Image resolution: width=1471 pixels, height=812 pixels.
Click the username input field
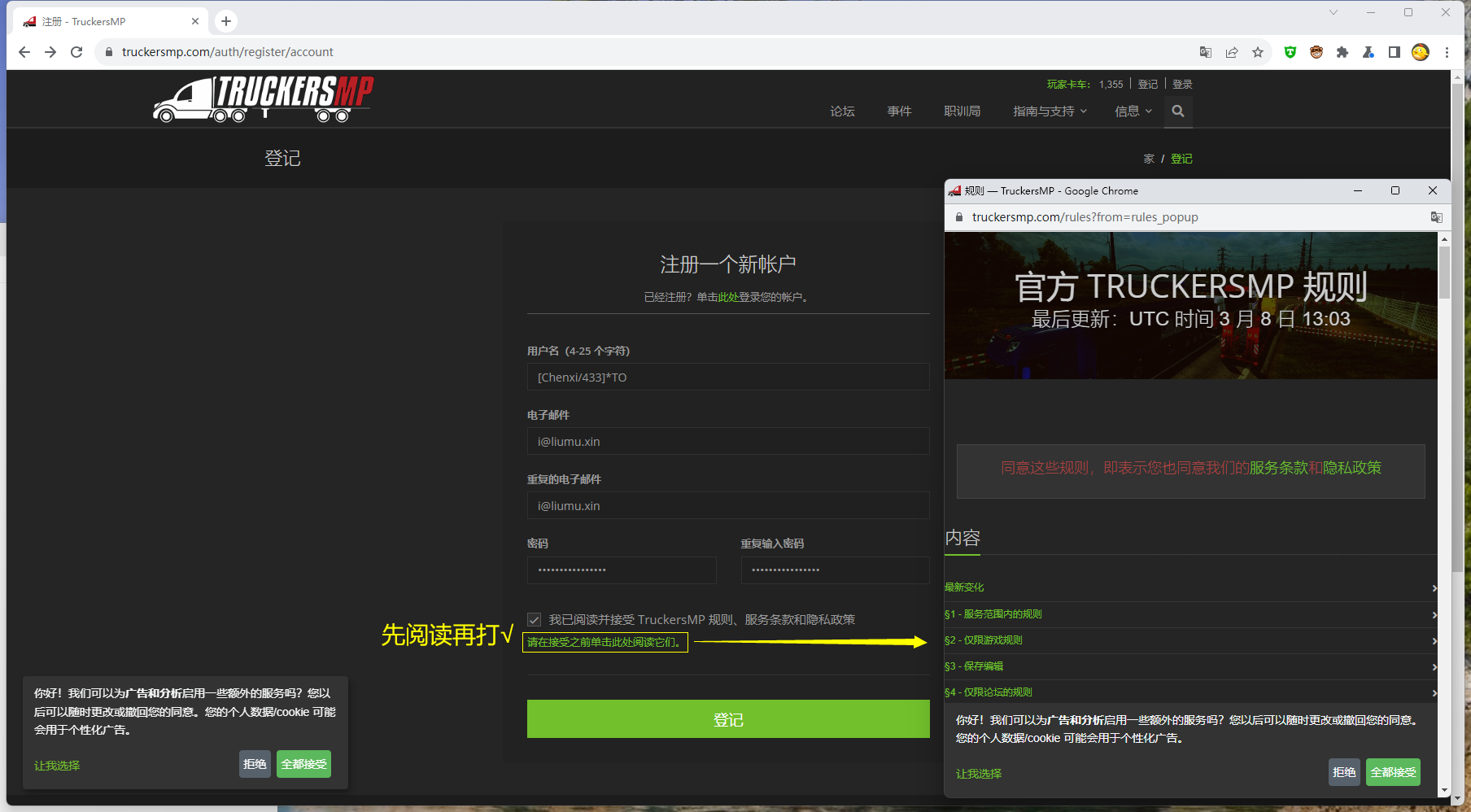point(728,377)
